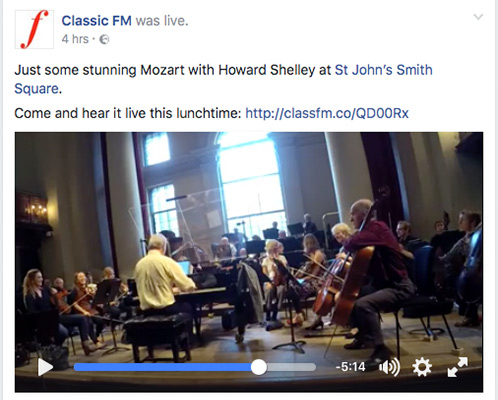Seek to unplayed grey part of progress bar

[291, 367]
